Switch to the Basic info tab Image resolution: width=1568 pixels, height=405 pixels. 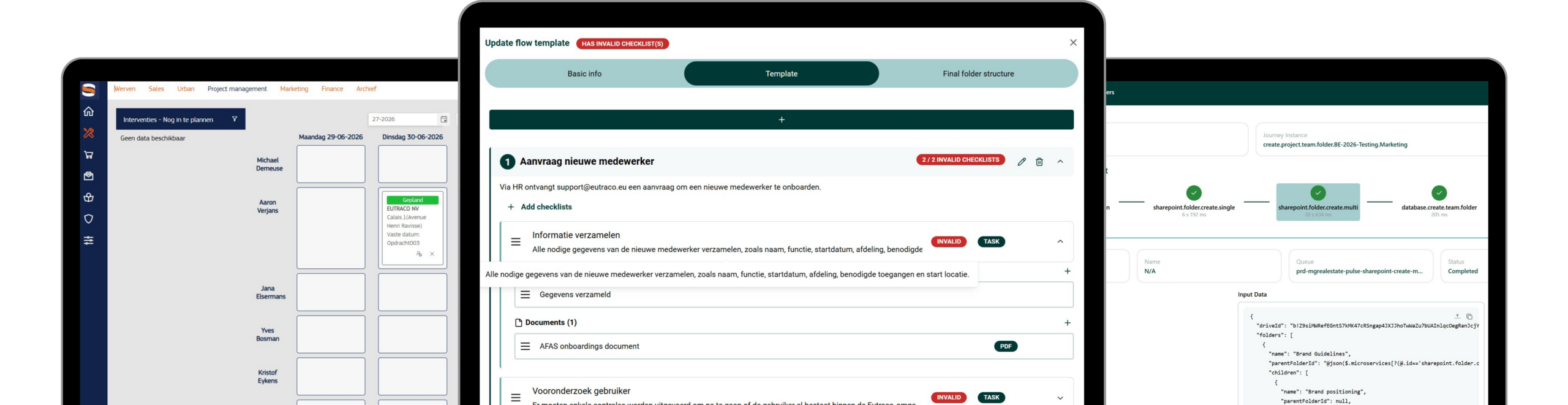click(x=584, y=74)
